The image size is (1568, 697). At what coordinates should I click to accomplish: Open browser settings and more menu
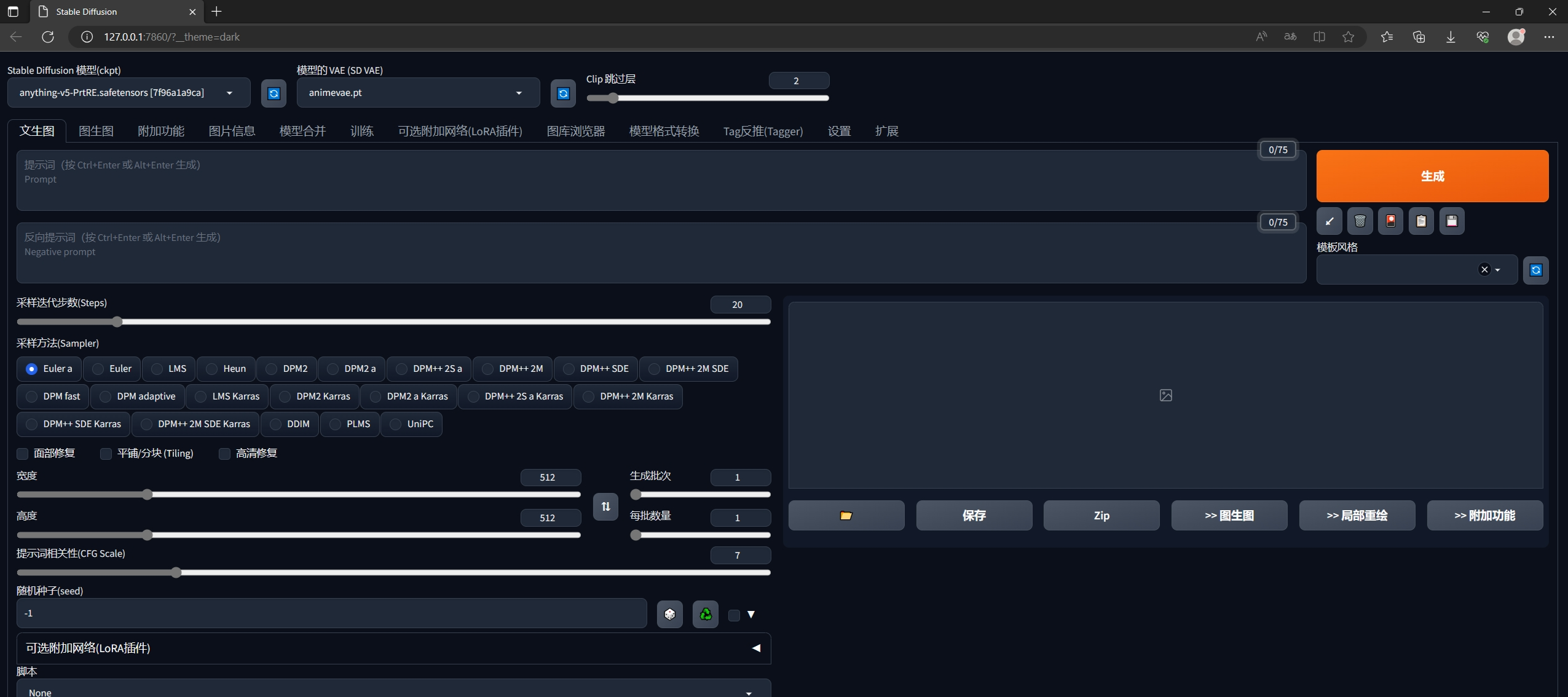pos(1549,37)
